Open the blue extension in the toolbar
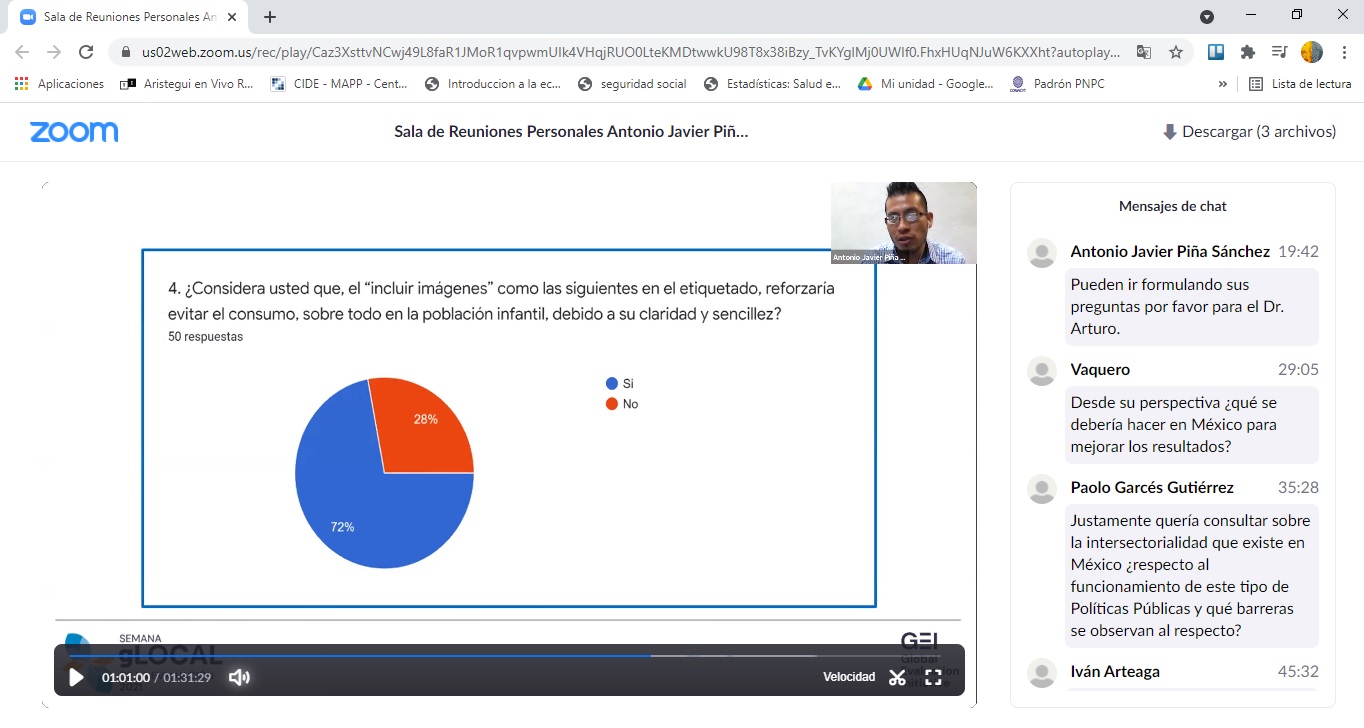Screen dimensions: 1364x728 pyautogui.click(x=1216, y=52)
